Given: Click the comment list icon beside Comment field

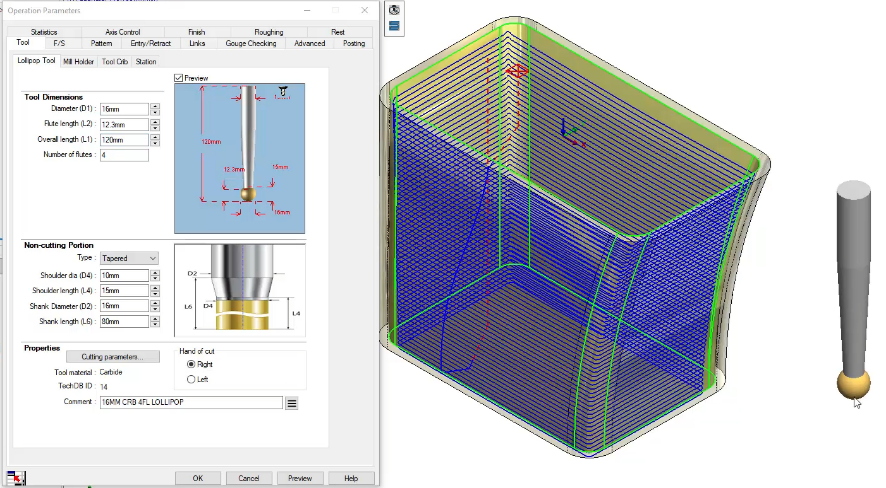Looking at the screenshot, I should [x=292, y=403].
